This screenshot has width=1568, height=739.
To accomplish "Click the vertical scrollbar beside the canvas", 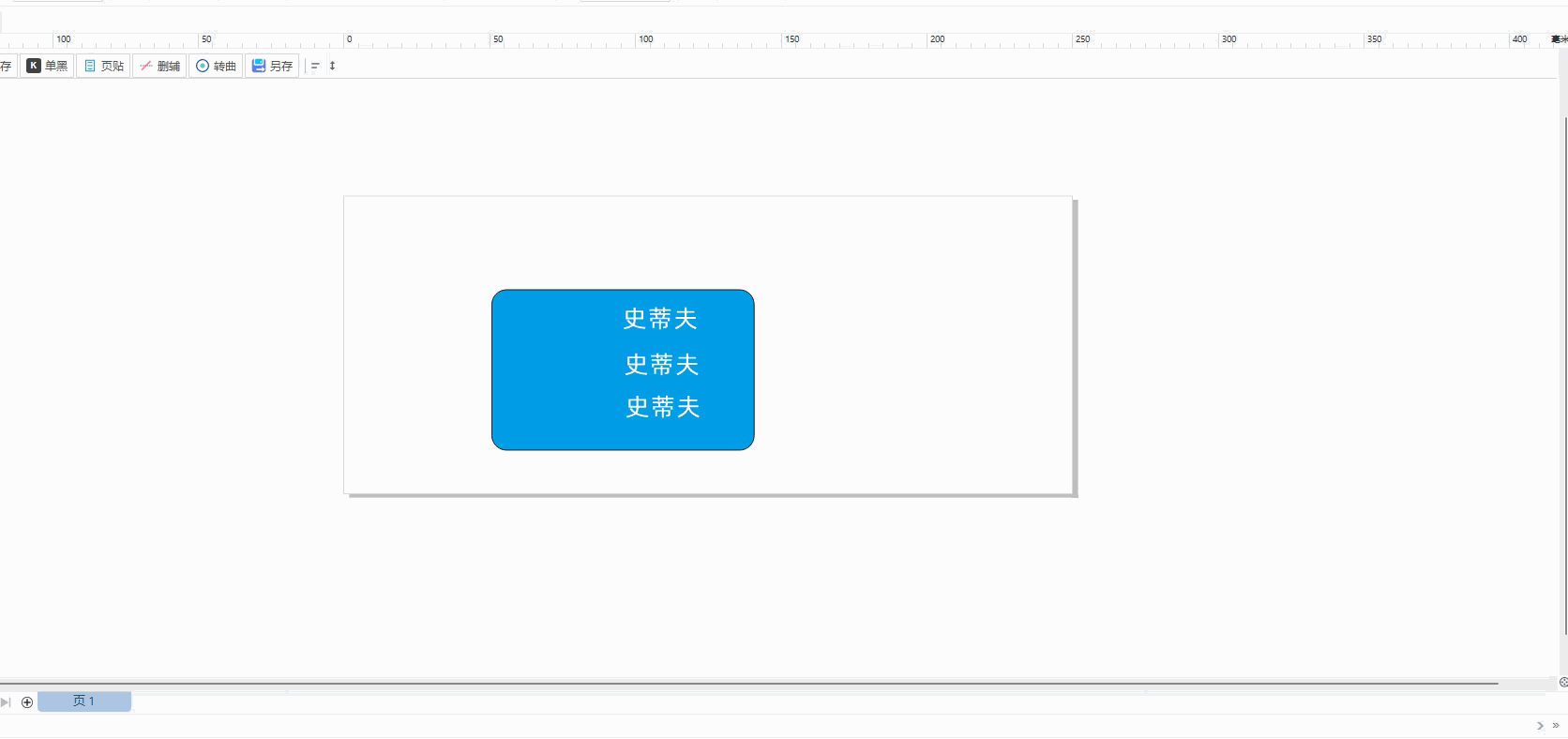I will [x=1564, y=375].
